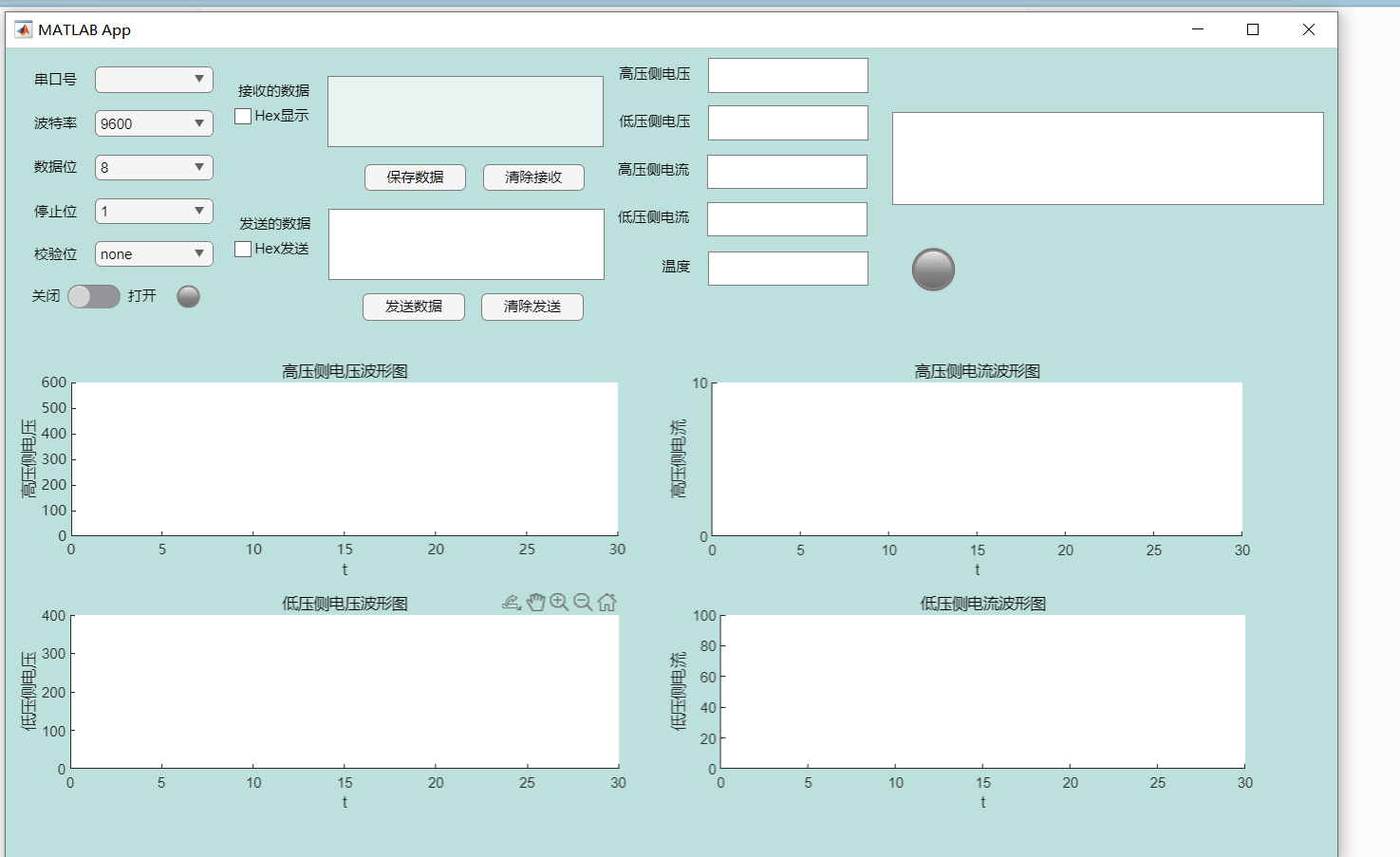Maximize the MATLAB App window
Screen dimensions: 1400x857
click(x=1253, y=29)
